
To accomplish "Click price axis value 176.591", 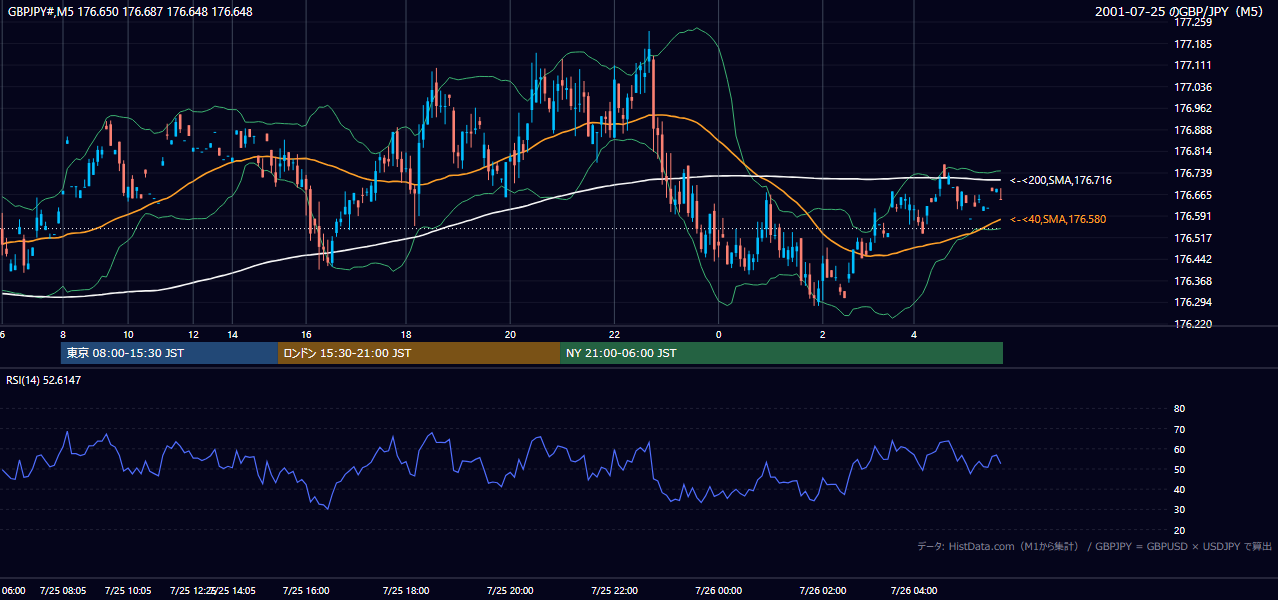I will (1193, 216).
